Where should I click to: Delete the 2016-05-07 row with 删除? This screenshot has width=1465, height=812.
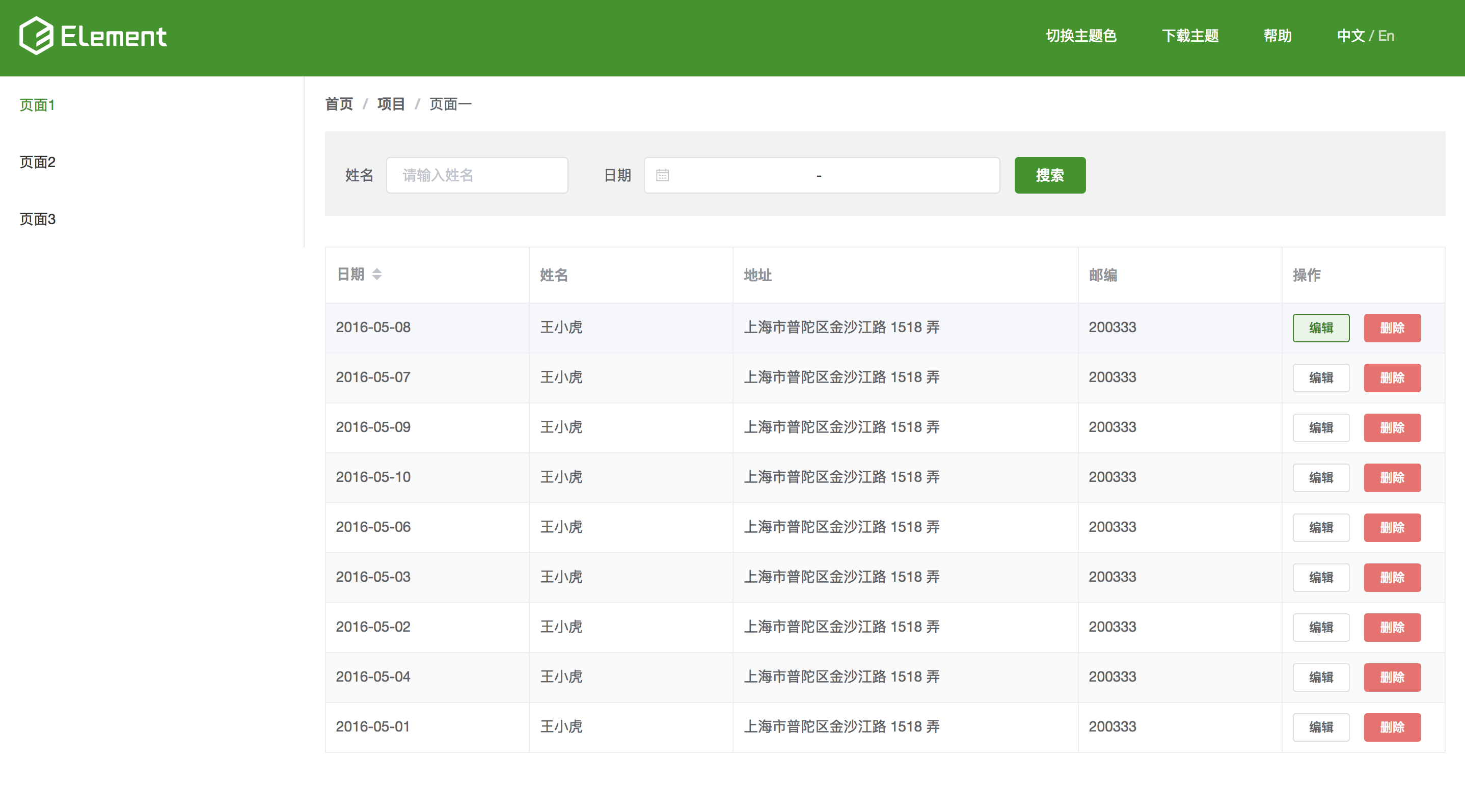click(1392, 378)
